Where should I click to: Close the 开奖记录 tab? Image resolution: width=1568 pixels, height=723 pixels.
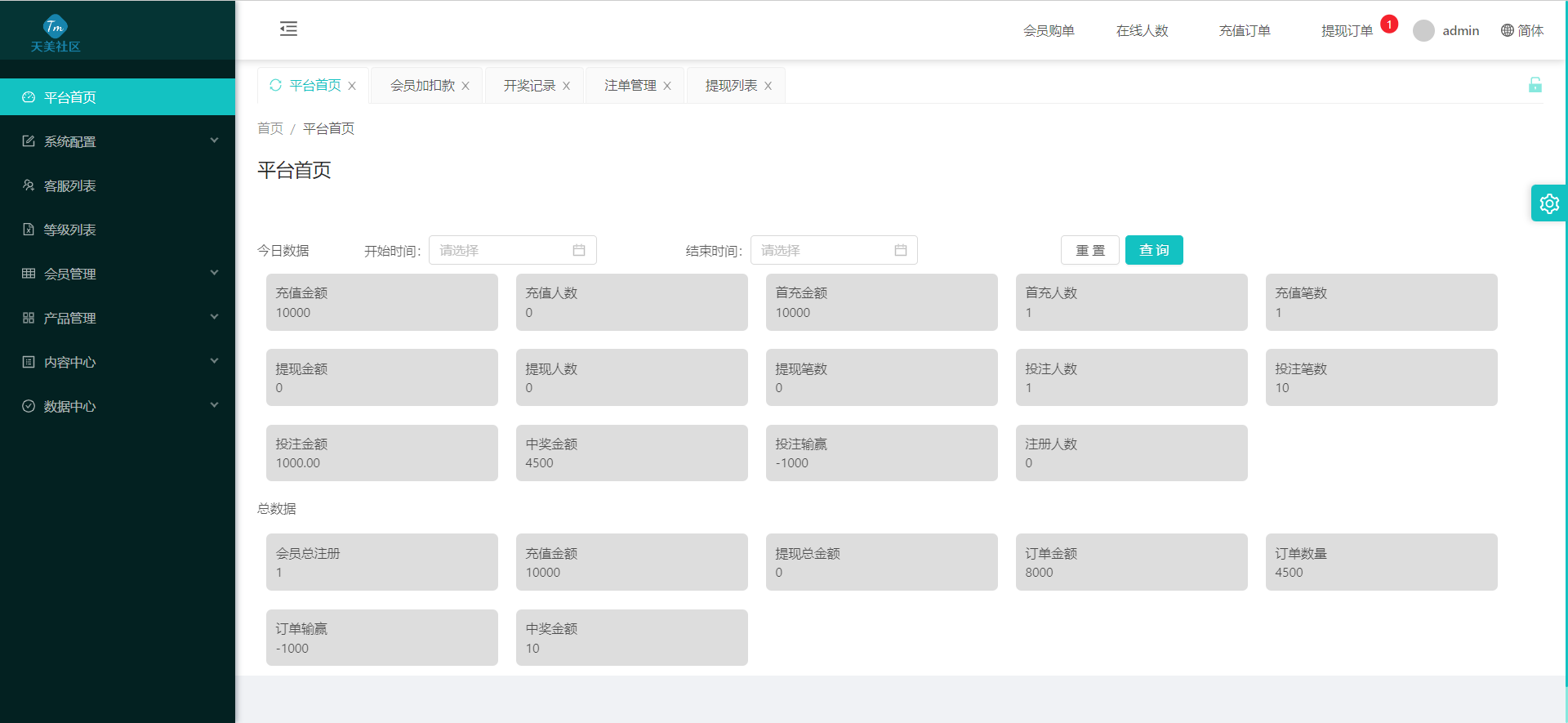click(x=566, y=86)
